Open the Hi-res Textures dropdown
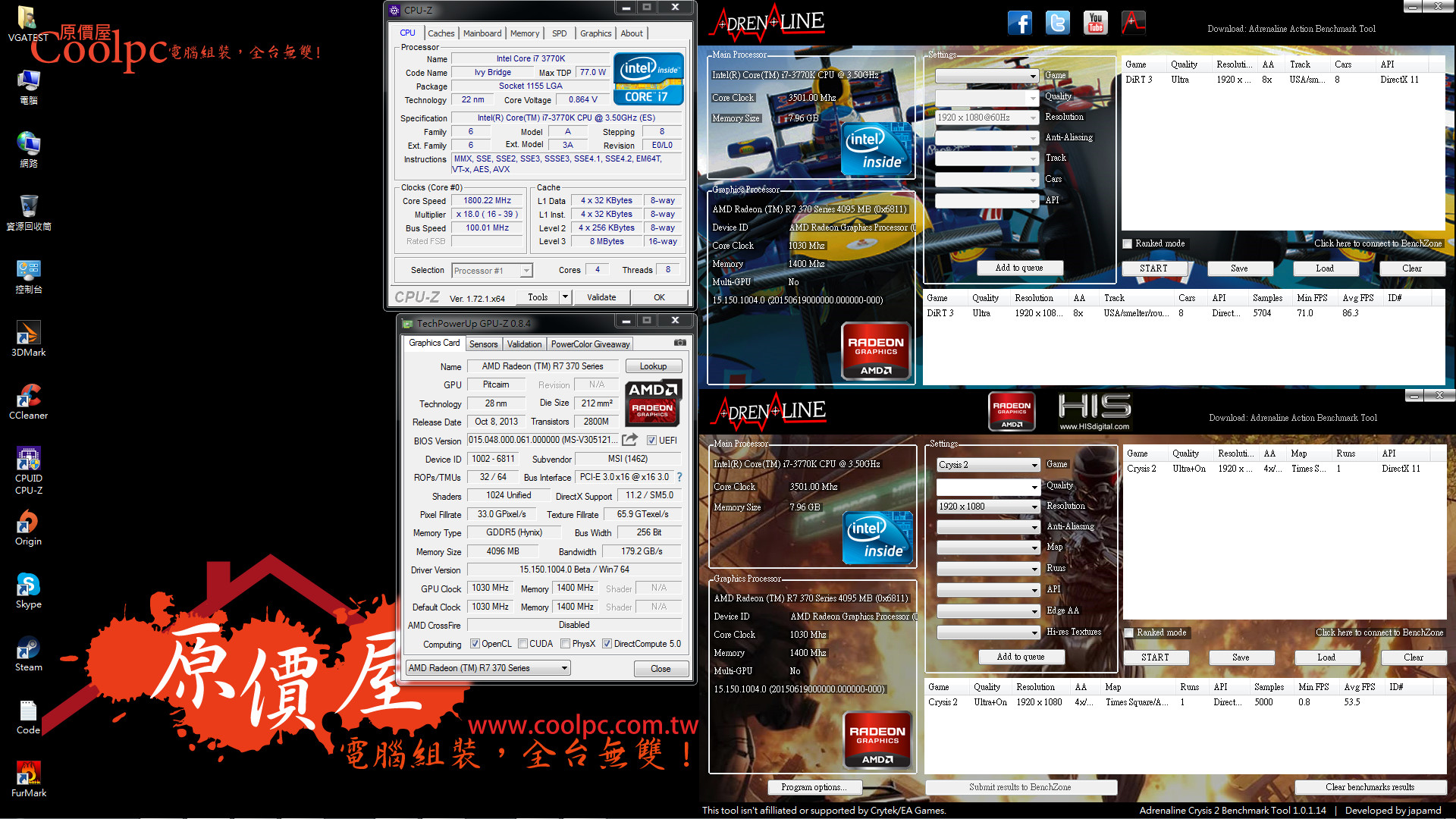Screen dimensions: 1456x819 [988, 632]
